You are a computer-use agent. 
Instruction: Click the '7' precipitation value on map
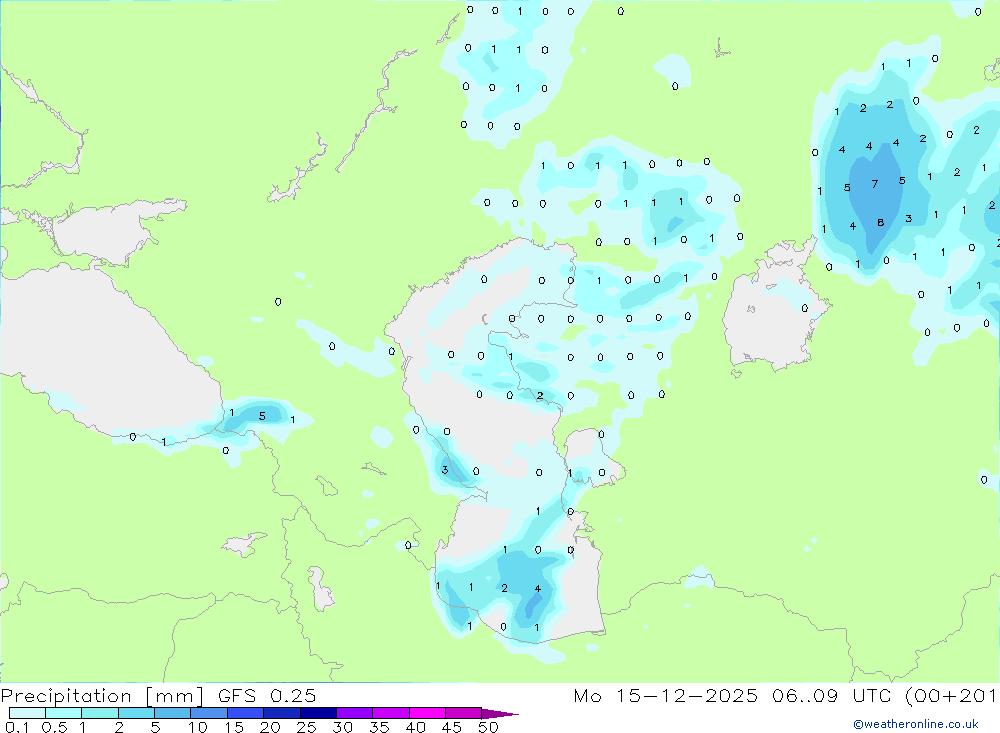[874, 184]
